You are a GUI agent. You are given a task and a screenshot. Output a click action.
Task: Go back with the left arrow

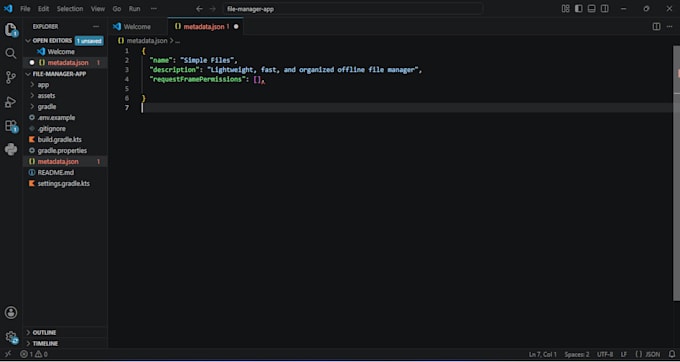(199, 9)
